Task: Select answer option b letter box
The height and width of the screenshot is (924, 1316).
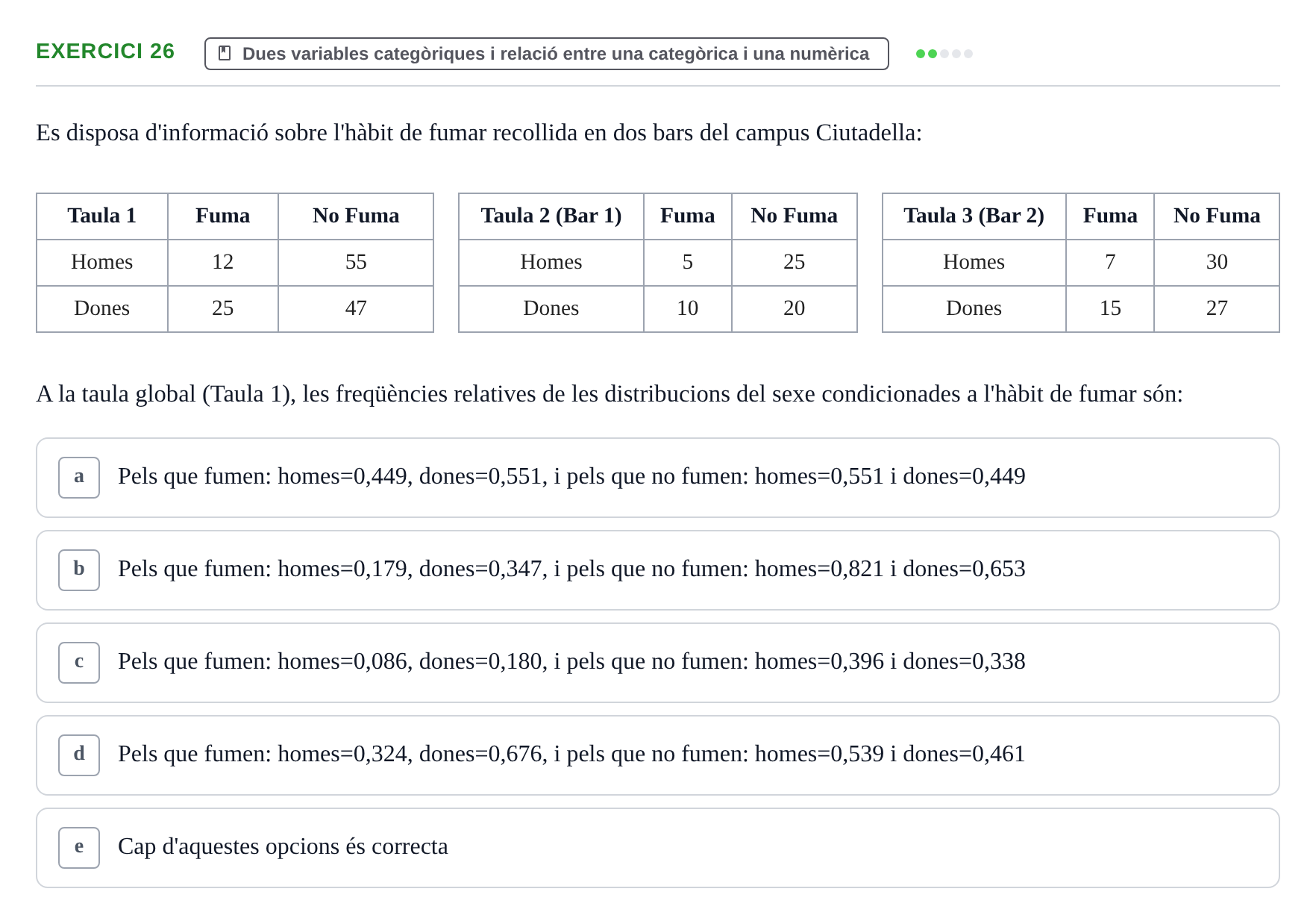Action: click(79, 570)
